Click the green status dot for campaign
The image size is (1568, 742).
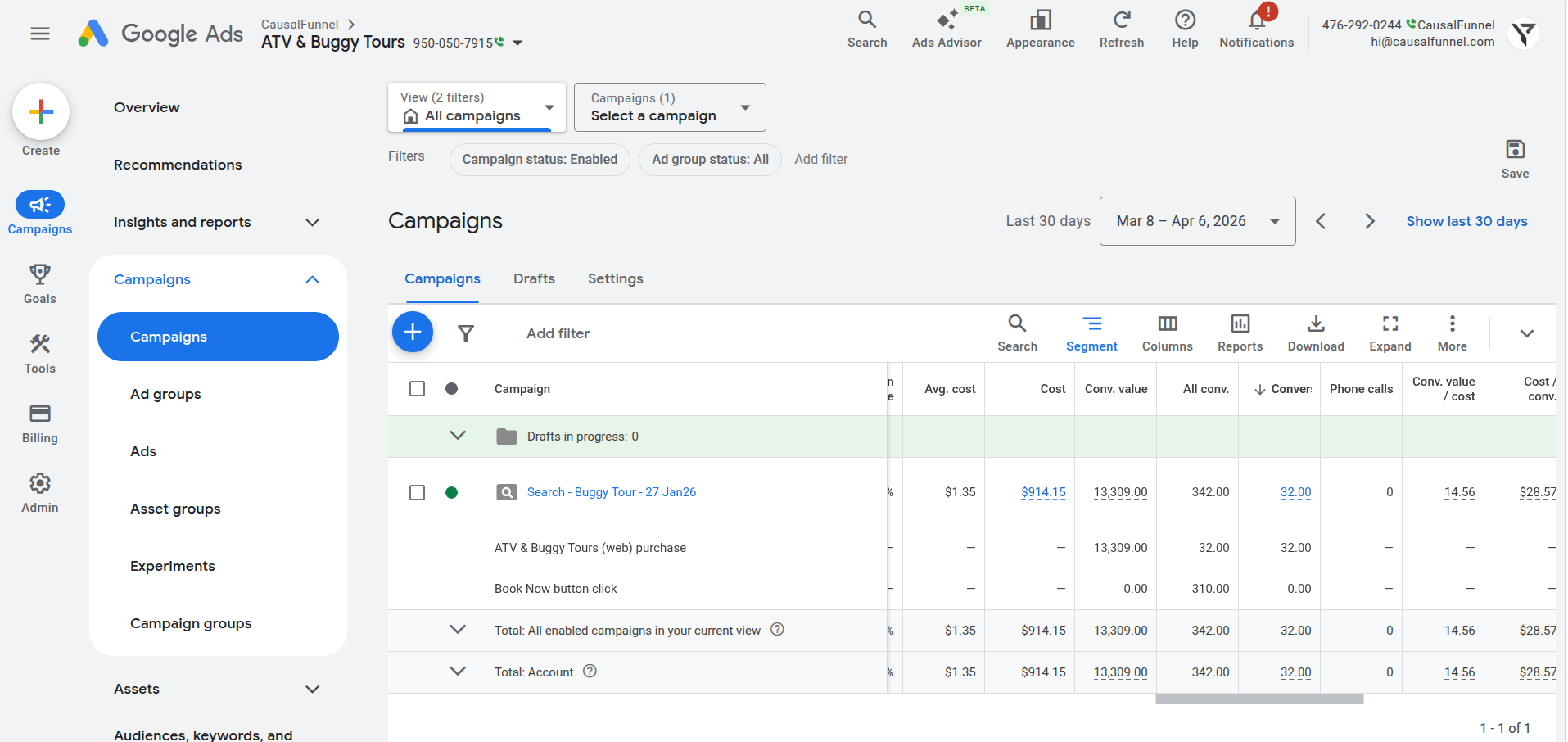coord(451,492)
